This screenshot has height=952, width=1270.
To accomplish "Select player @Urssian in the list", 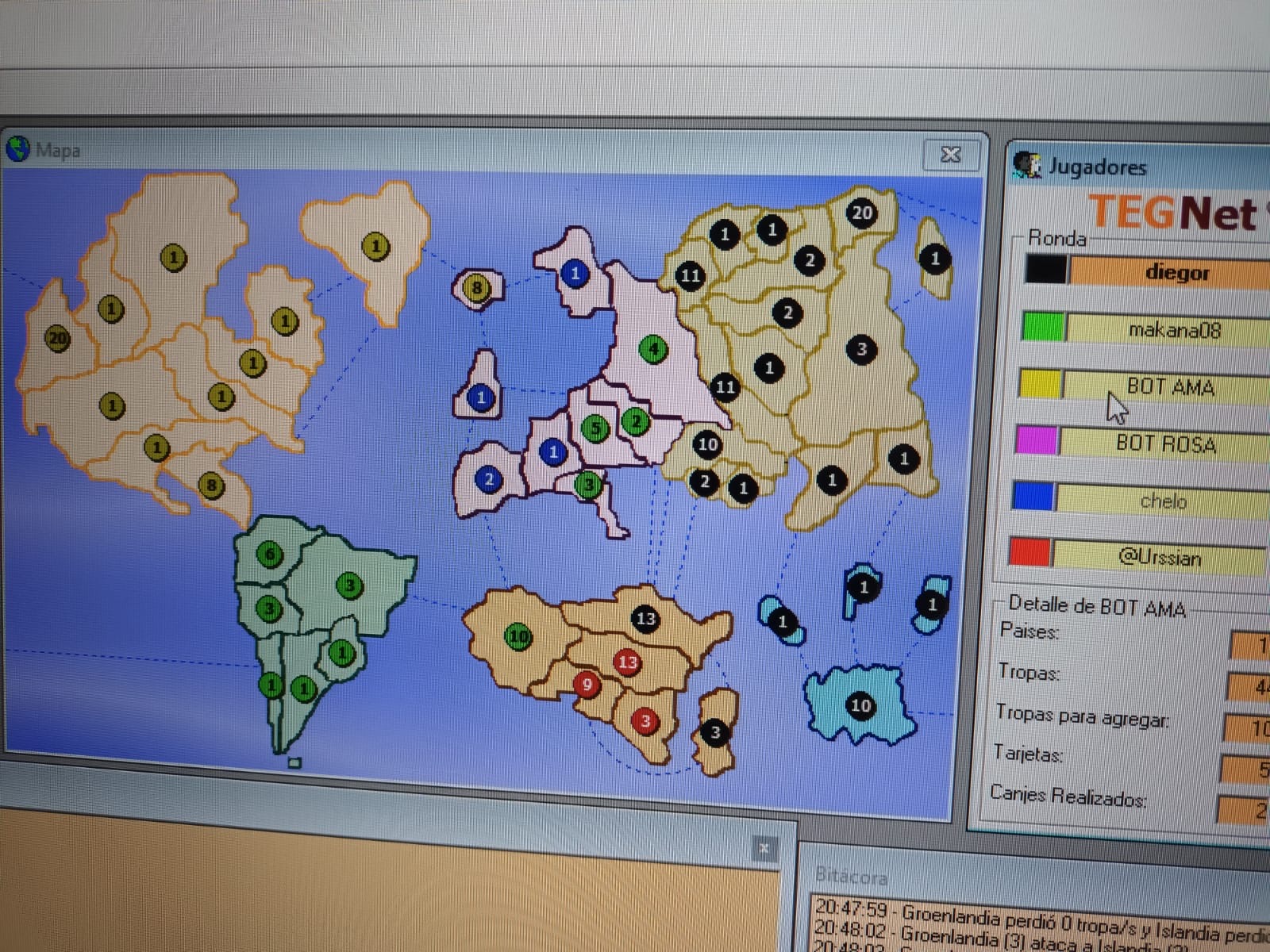I will point(1159,557).
